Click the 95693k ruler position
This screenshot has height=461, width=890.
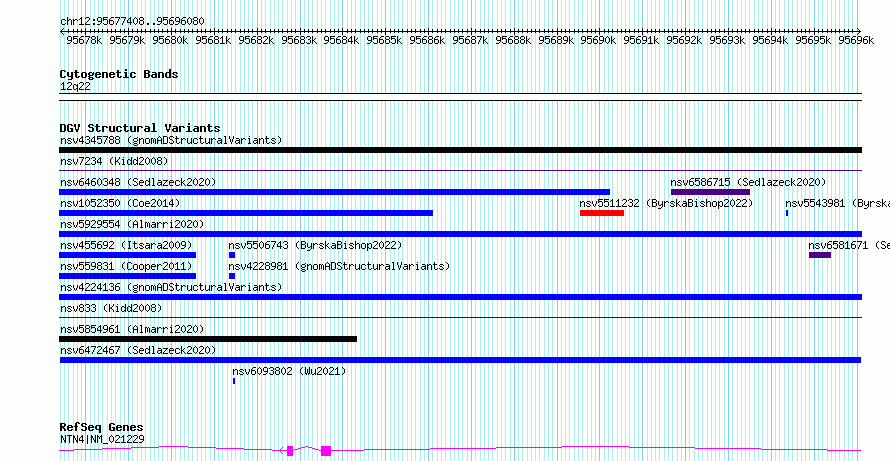[x=728, y=40]
